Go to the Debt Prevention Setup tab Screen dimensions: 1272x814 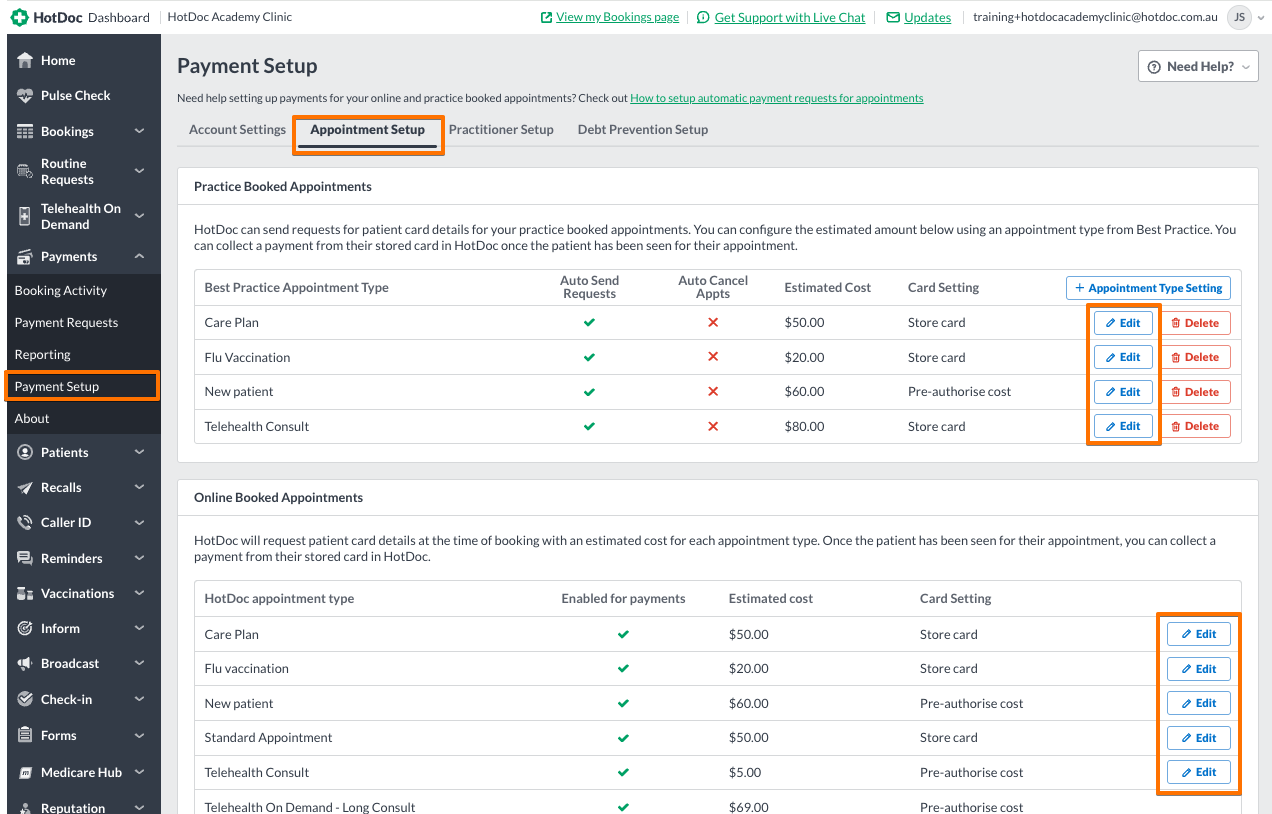click(x=643, y=129)
